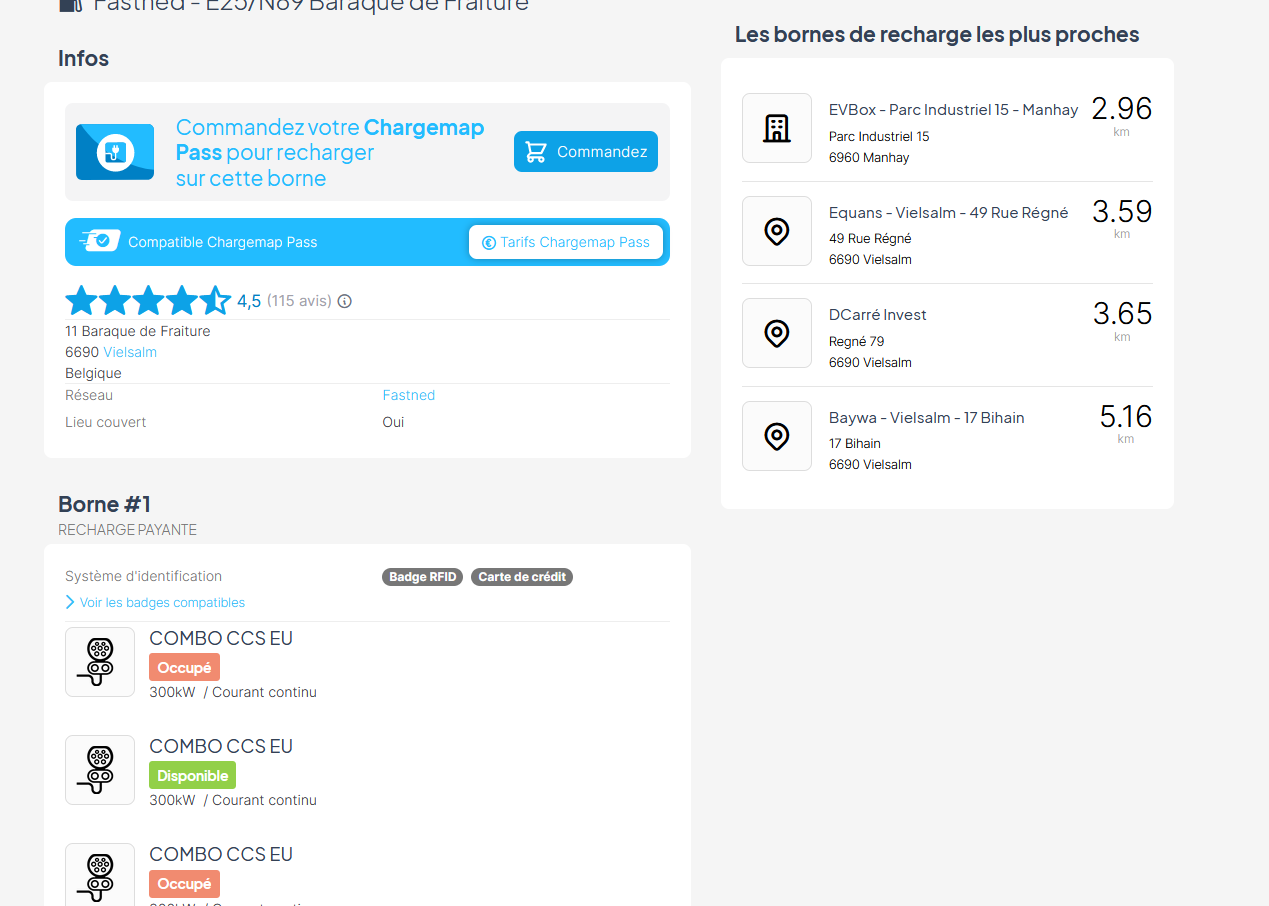1269x906 pixels.
Task: Click the 4,5 rating value
Action: click(x=249, y=301)
